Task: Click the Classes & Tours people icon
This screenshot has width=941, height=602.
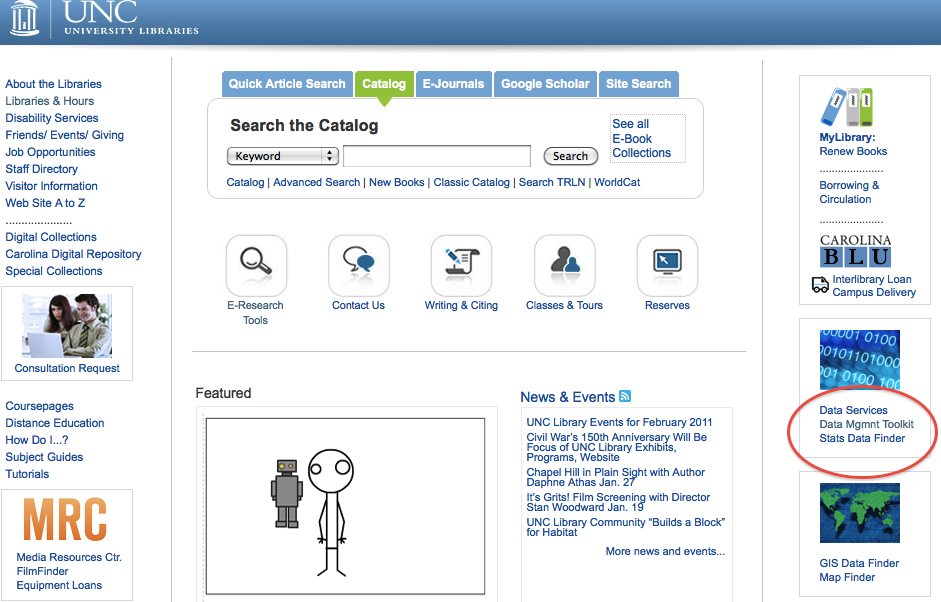Action: (565, 265)
